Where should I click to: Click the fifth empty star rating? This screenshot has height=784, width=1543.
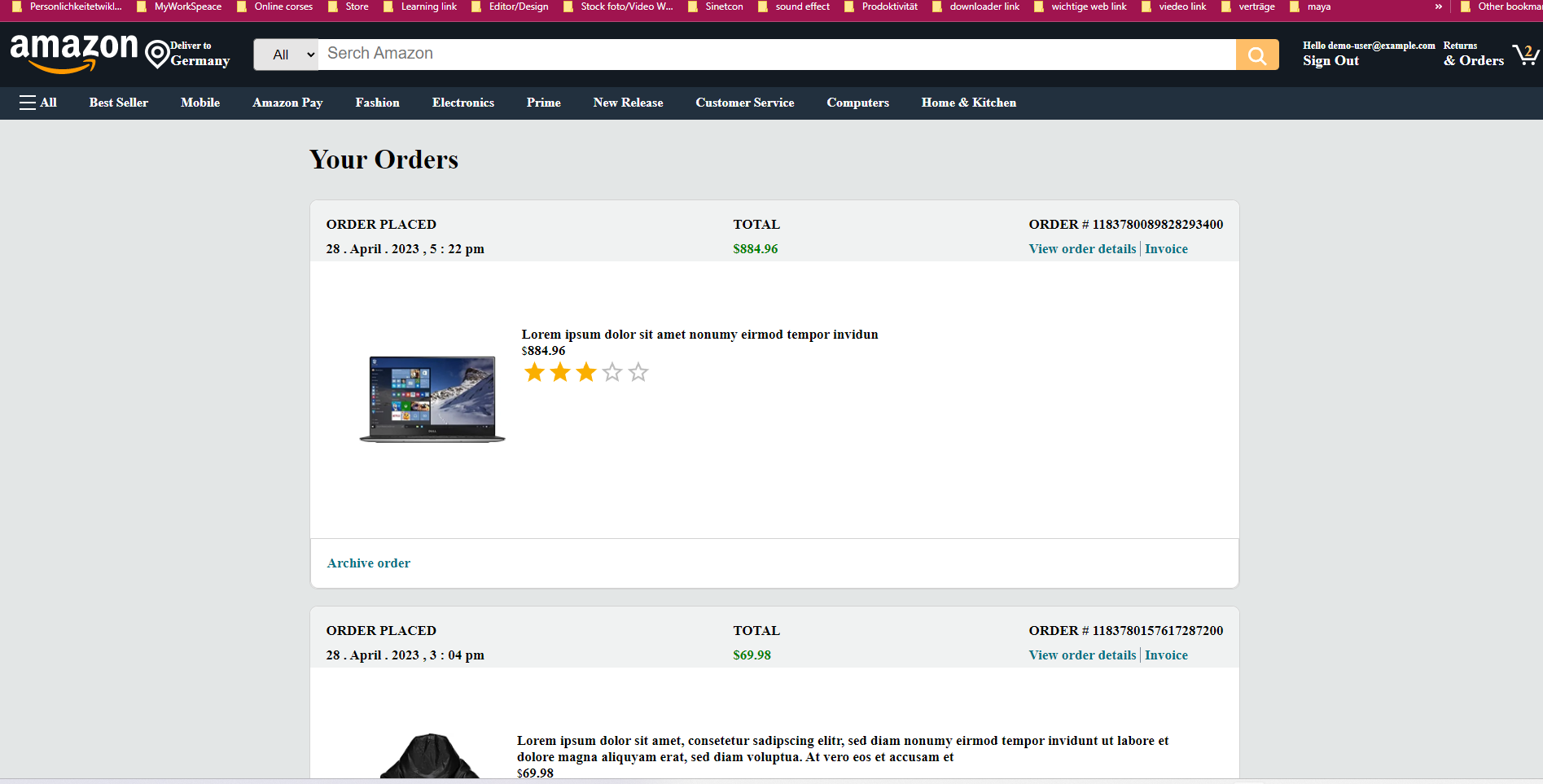(638, 373)
